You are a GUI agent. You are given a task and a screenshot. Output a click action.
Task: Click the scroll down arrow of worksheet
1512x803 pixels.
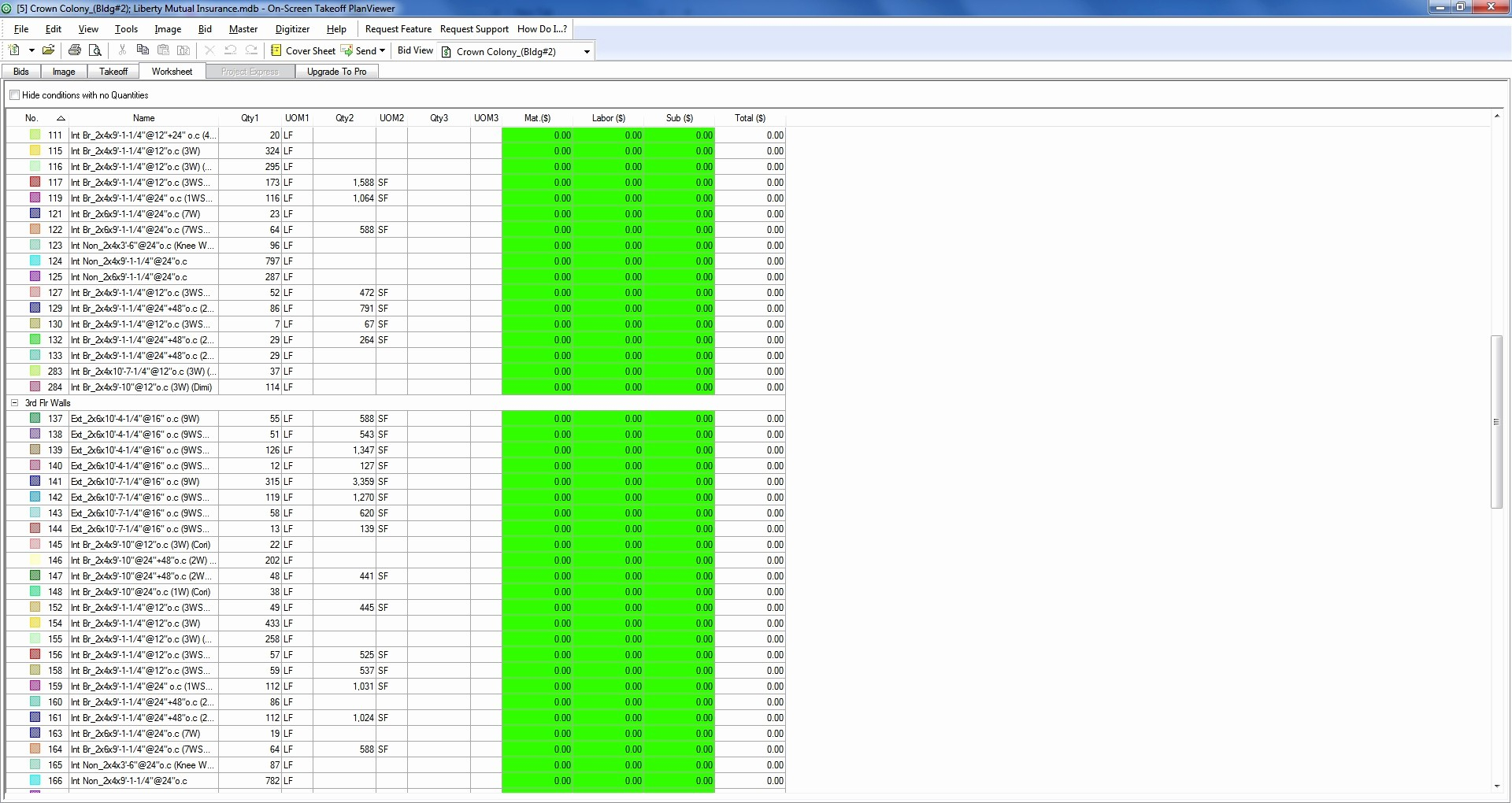click(1496, 786)
